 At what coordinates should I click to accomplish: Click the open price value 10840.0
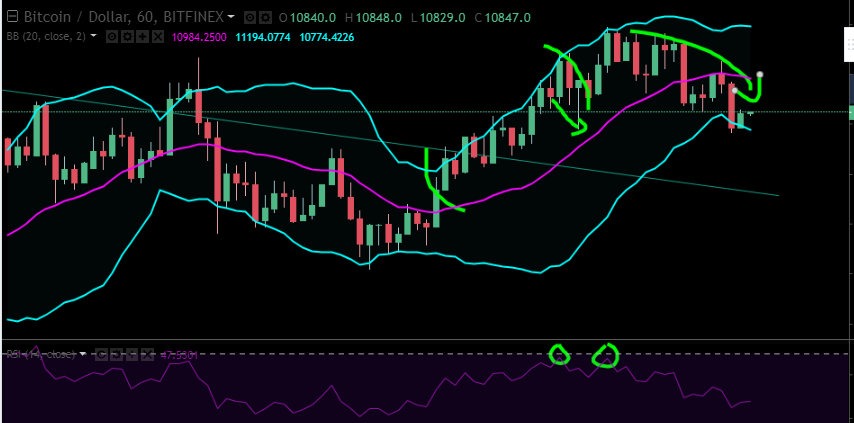pos(313,17)
